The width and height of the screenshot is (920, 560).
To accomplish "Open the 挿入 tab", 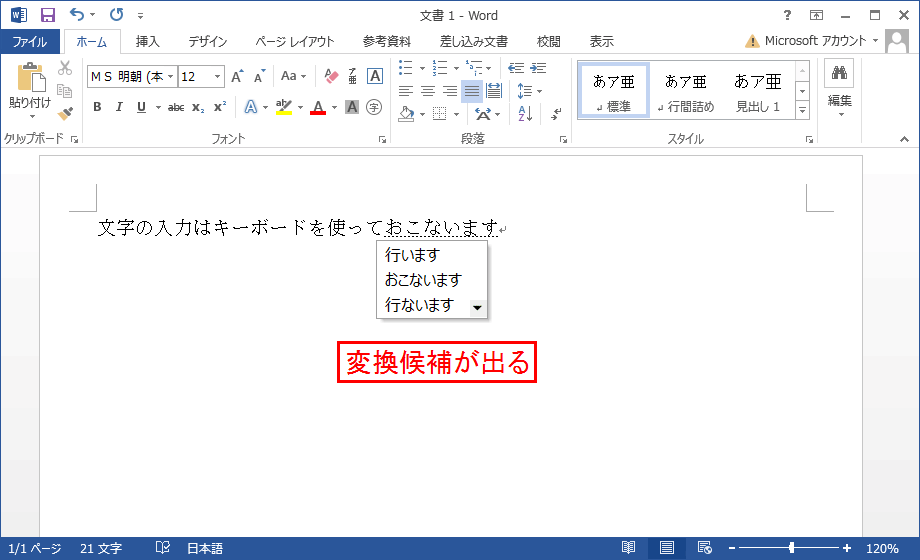I will pyautogui.click(x=148, y=42).
